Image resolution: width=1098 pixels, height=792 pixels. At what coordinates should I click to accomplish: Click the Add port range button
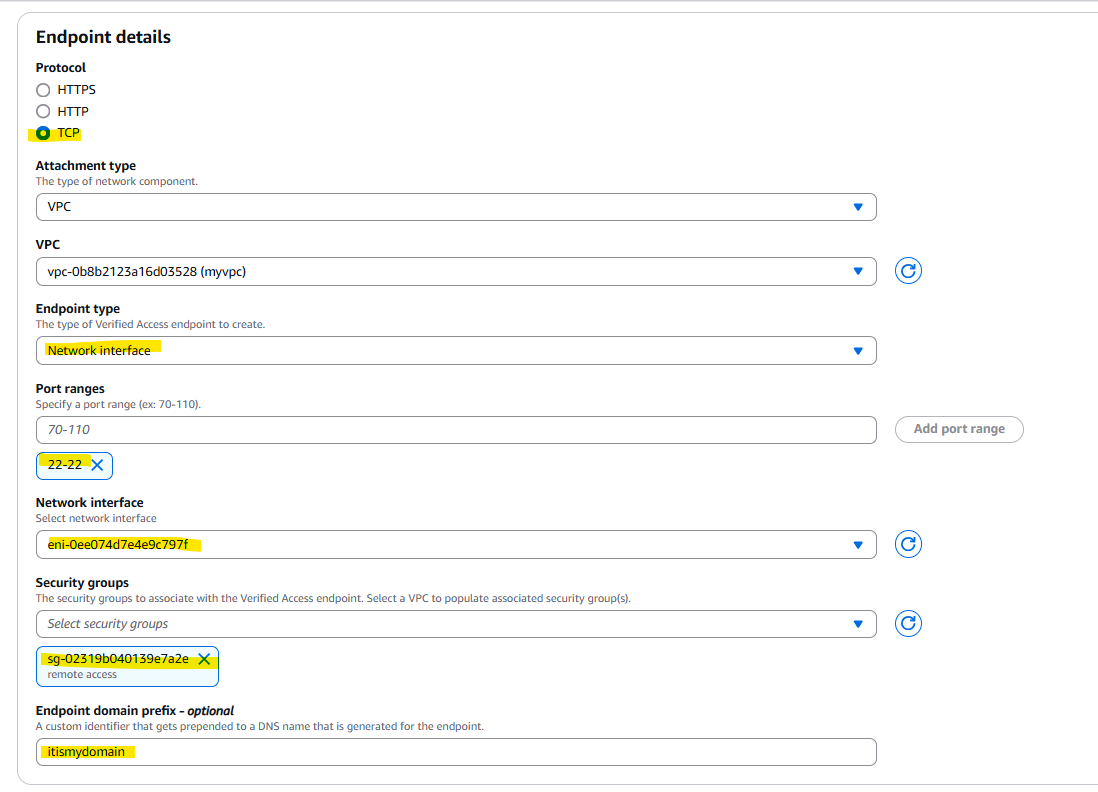pyautogui.click(x=959, y=429)
